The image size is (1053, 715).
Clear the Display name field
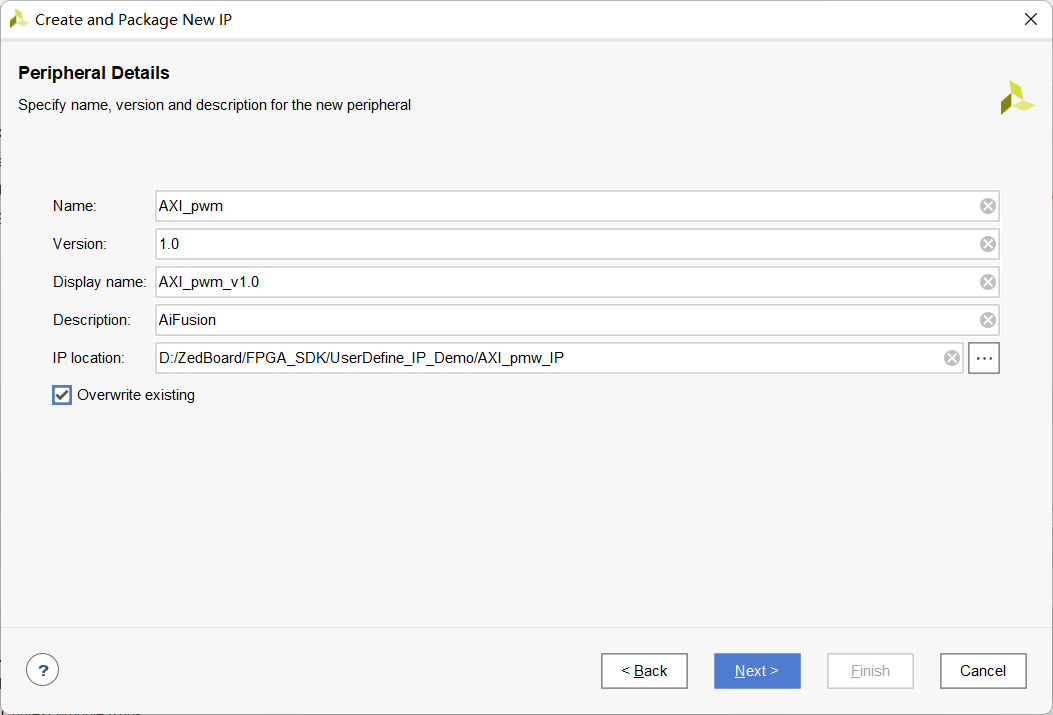(987, 282)
